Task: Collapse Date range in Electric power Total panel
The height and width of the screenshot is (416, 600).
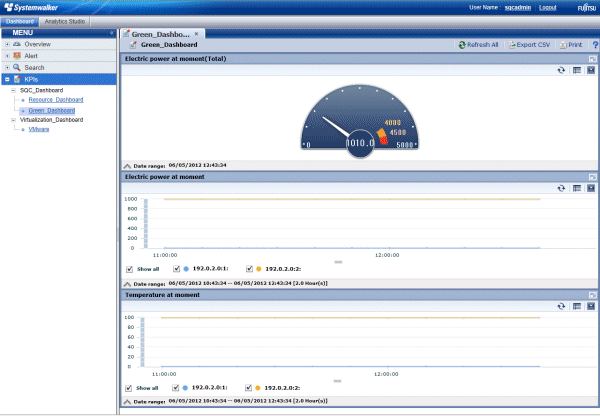Action: [x=127, y=166]
